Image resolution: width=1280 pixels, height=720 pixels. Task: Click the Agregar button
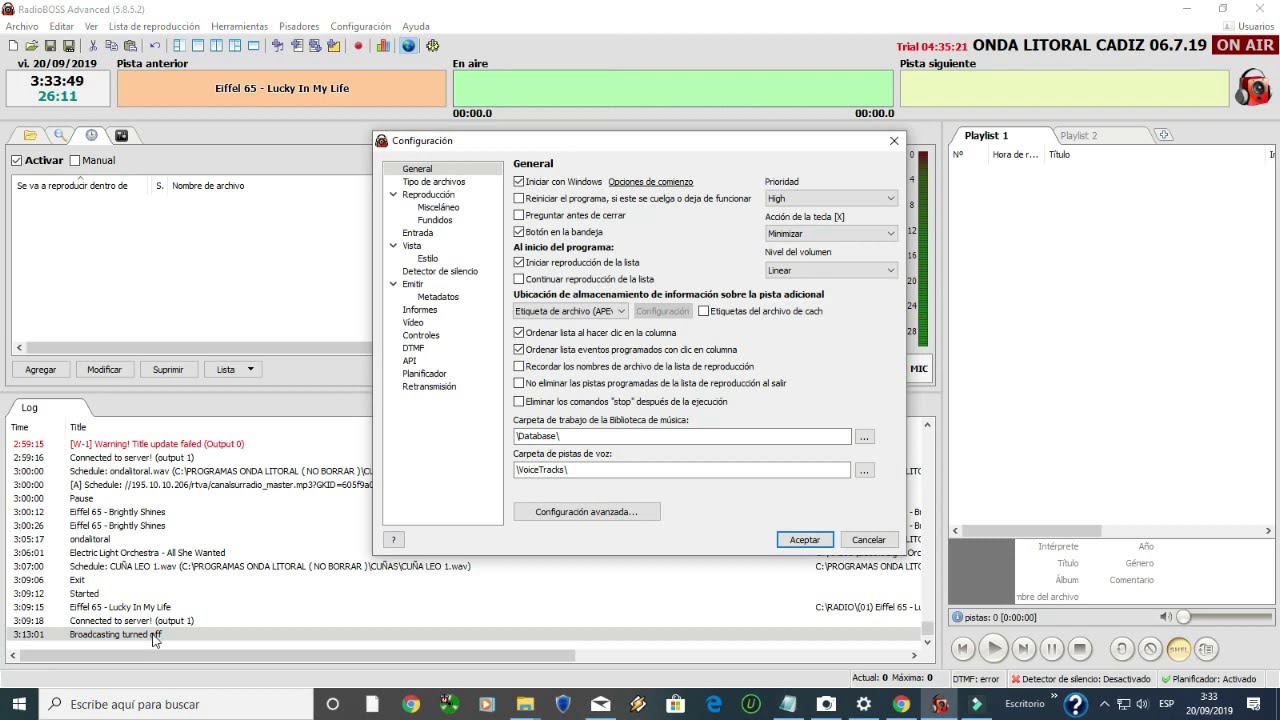point(41,370)
